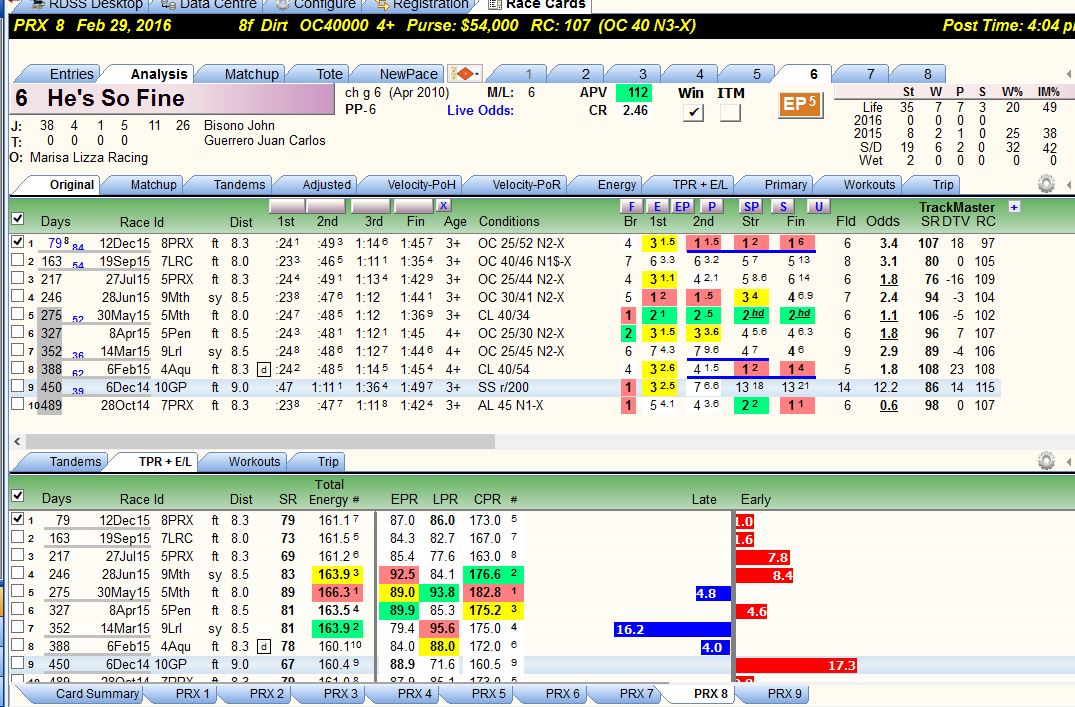Click the red 17.3 Early bar

click(x=797, y=665)
